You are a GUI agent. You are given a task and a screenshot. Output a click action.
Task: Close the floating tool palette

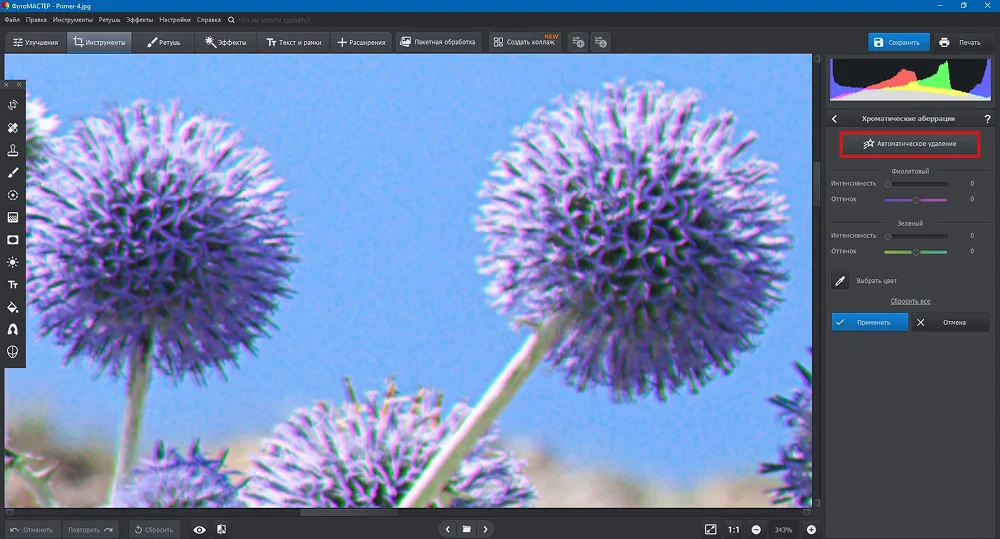(x=6, y=84)
